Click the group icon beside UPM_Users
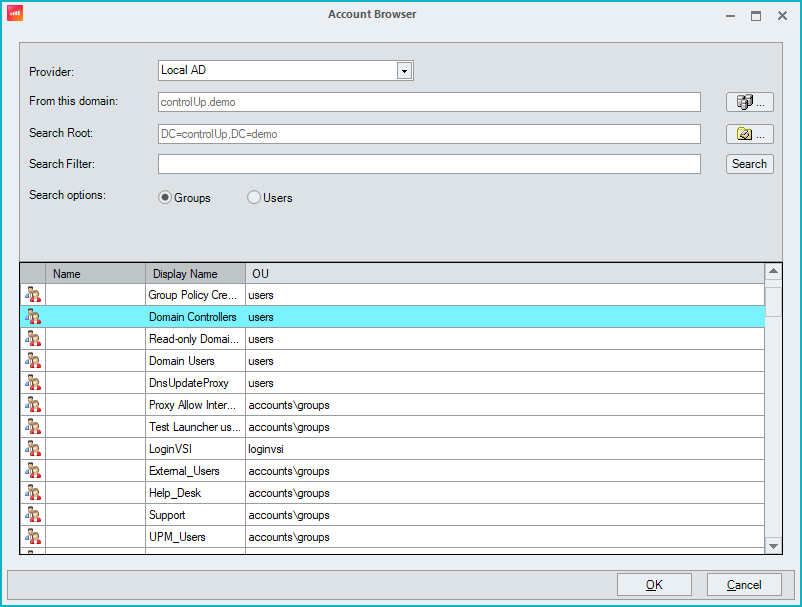802x607 pixels. [31, 537]
